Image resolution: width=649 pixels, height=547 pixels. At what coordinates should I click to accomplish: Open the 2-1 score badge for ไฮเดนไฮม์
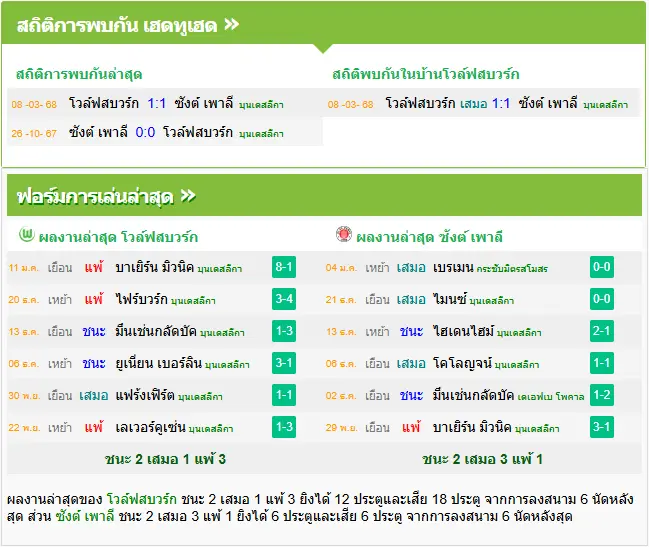[x=602, y=331]
